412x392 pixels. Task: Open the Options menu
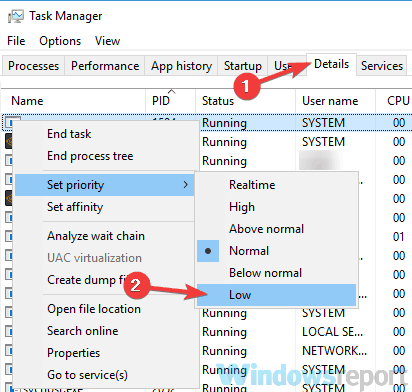60,41
